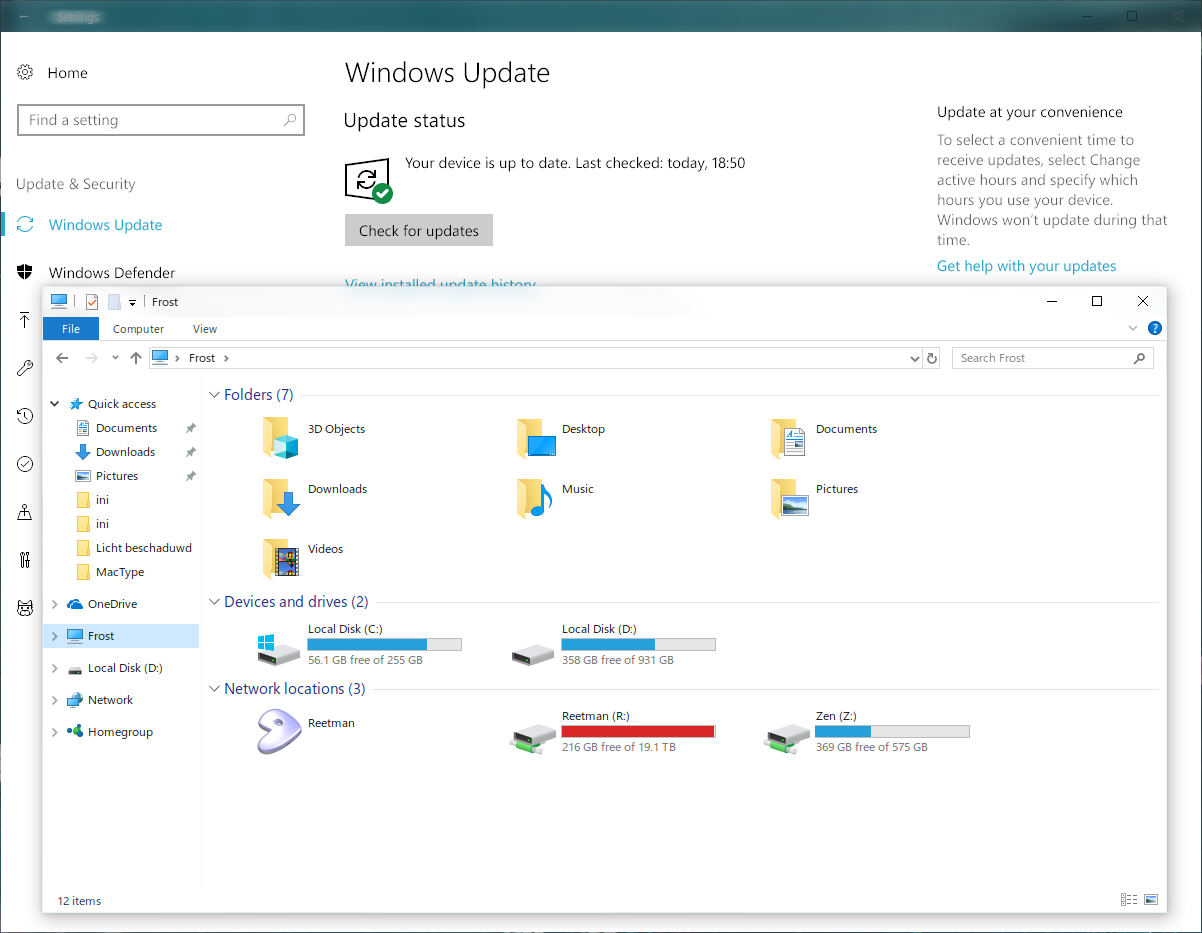The image size is (1202, 933).
Task: Click Frost breadcrumb in address bar
Action: (x=202, y=358)
